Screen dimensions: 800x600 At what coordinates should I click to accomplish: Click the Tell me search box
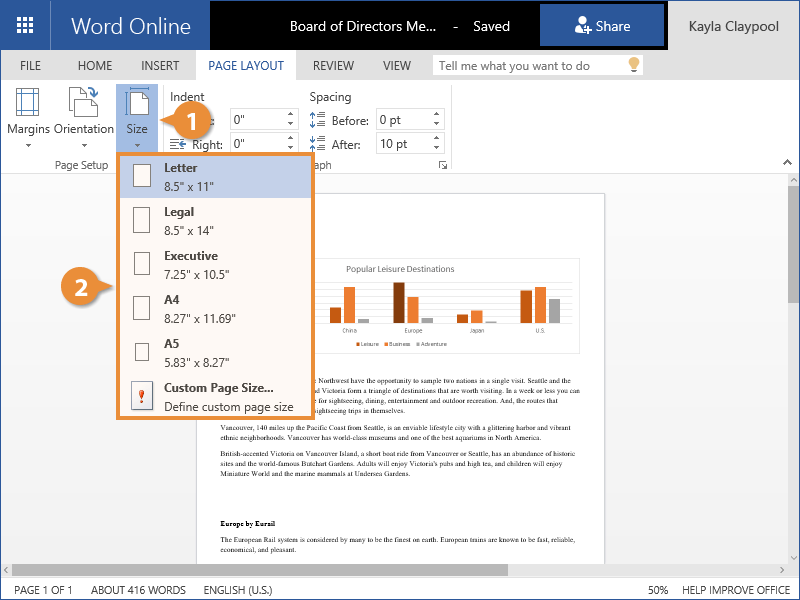(528, 66)
